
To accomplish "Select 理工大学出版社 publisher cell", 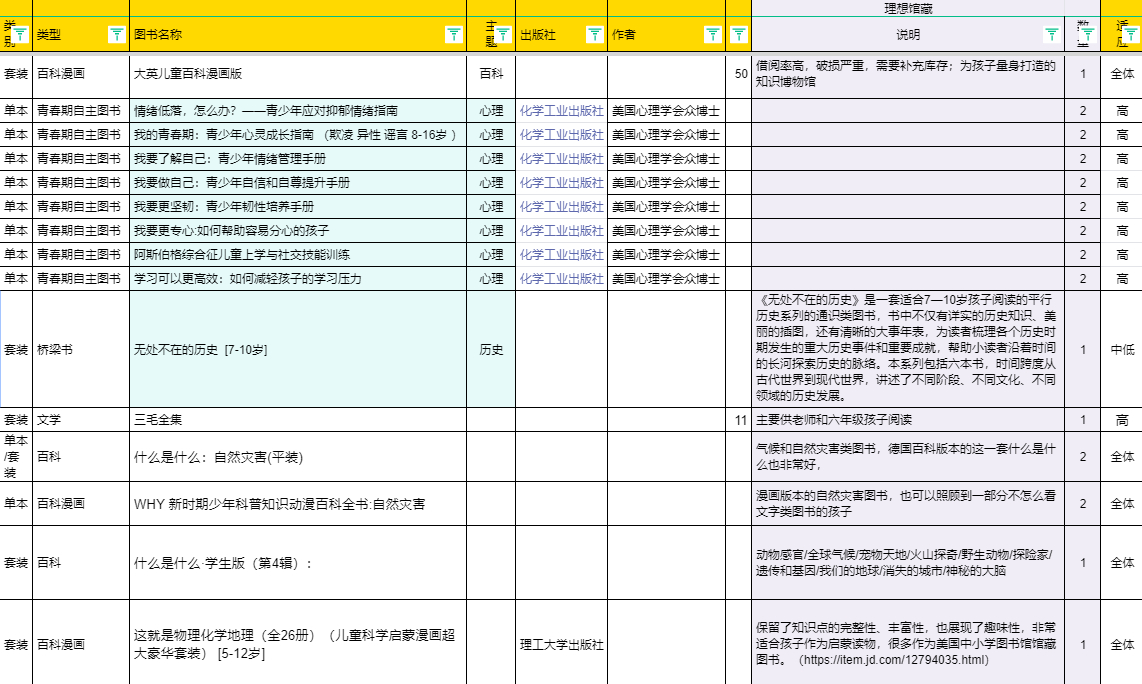I will (x=561, y=645).
